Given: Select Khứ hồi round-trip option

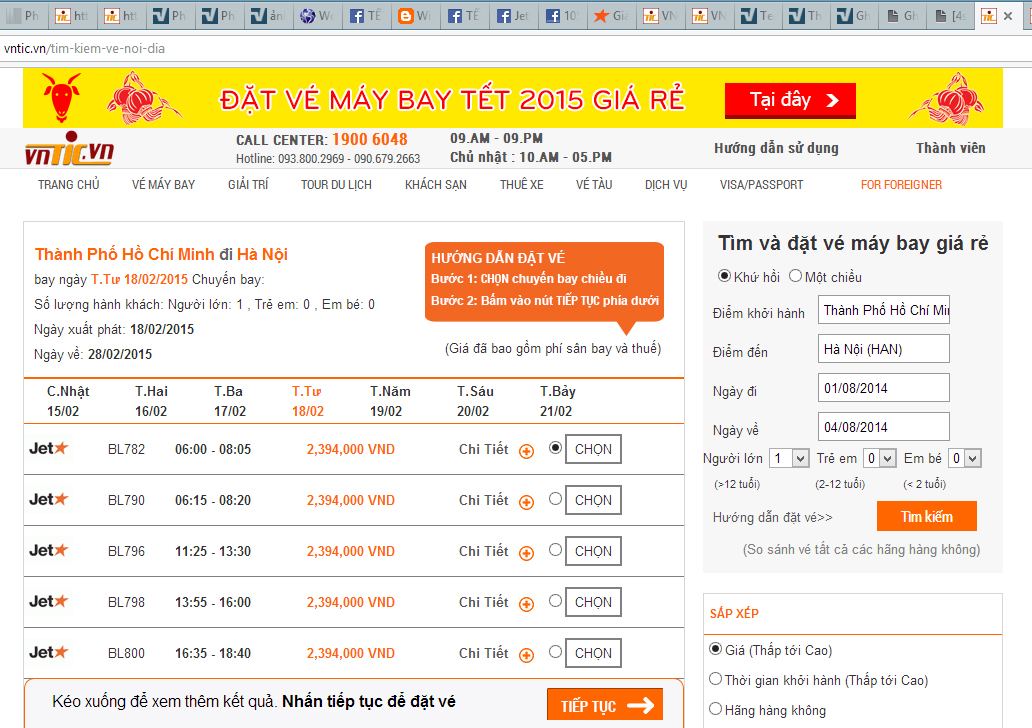Looking at the screenshot, I should pos(724,276).
